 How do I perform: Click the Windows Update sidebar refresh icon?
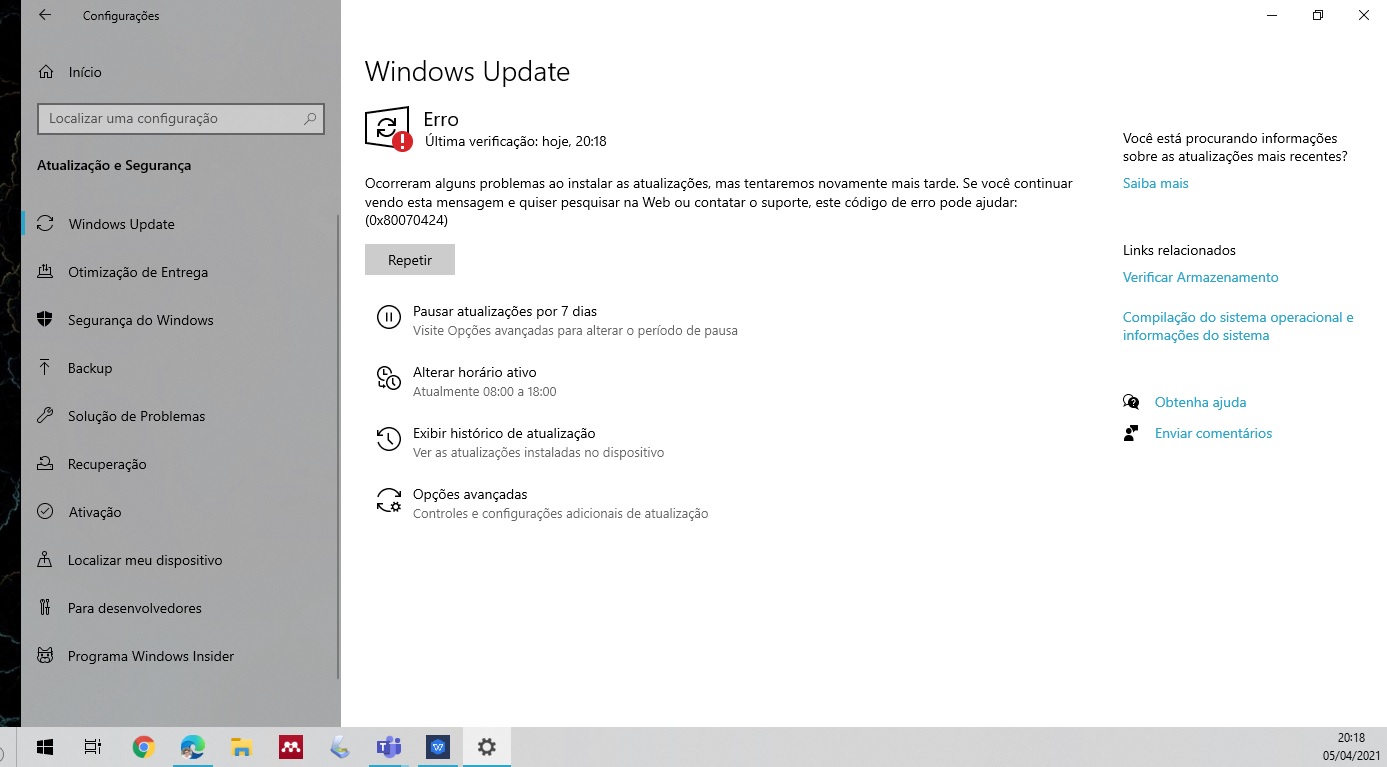pos(45,224)
